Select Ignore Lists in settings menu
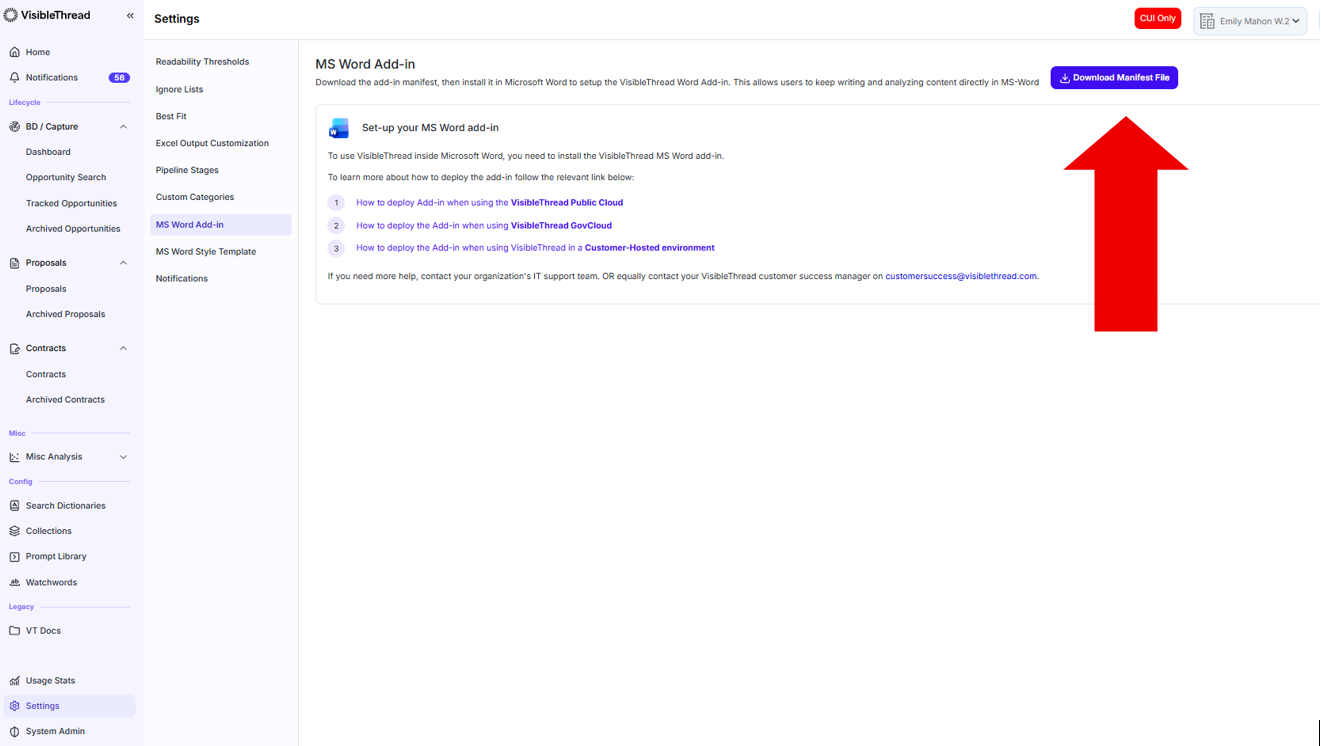The height and width of the screenshot is (746, 1321). coord(179,89)
